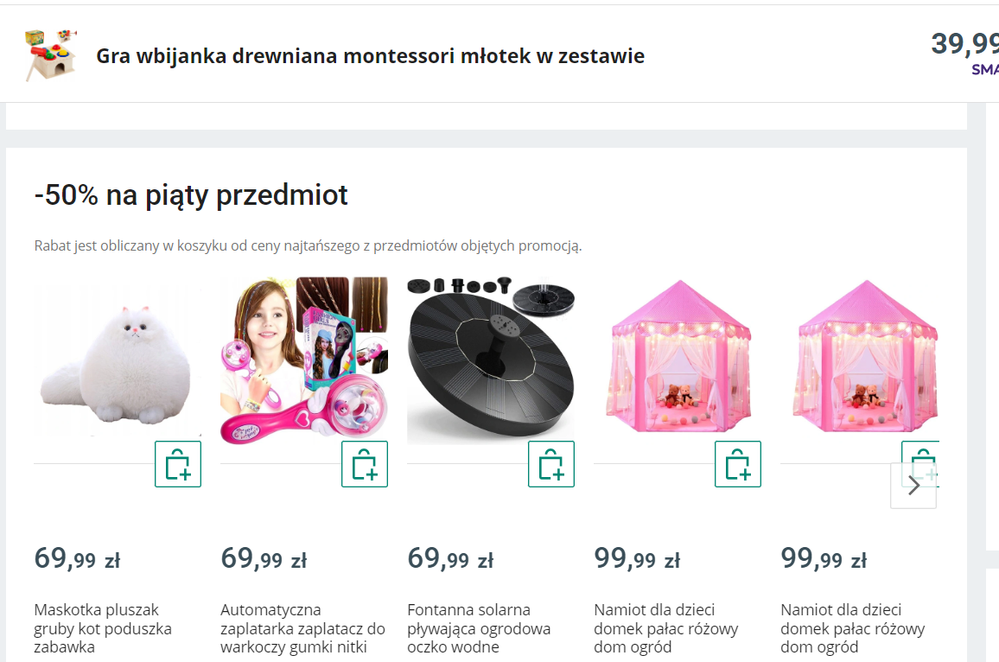999x662 pixels.
Task: Add solar fountain to cart
Action: click(x=551, y=464)
